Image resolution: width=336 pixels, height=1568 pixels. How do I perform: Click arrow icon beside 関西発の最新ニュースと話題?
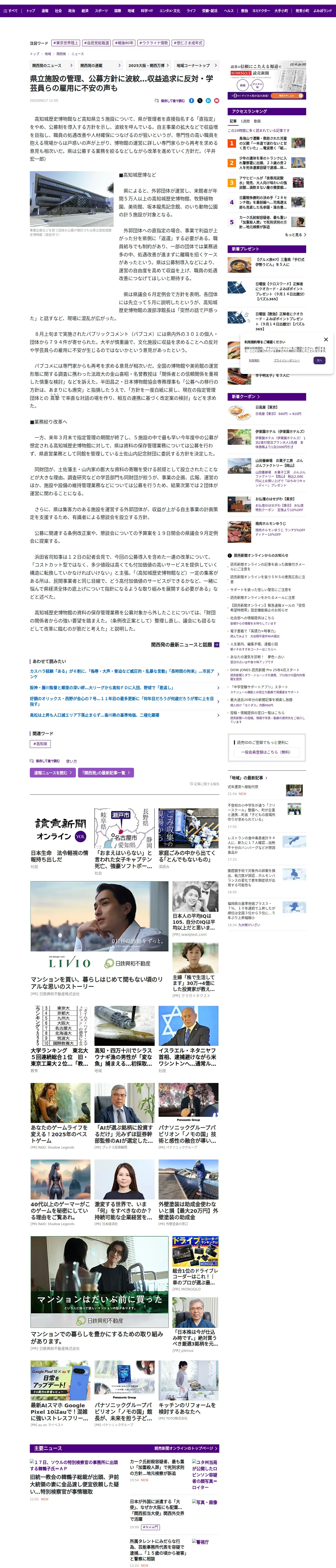pos(216,645)
